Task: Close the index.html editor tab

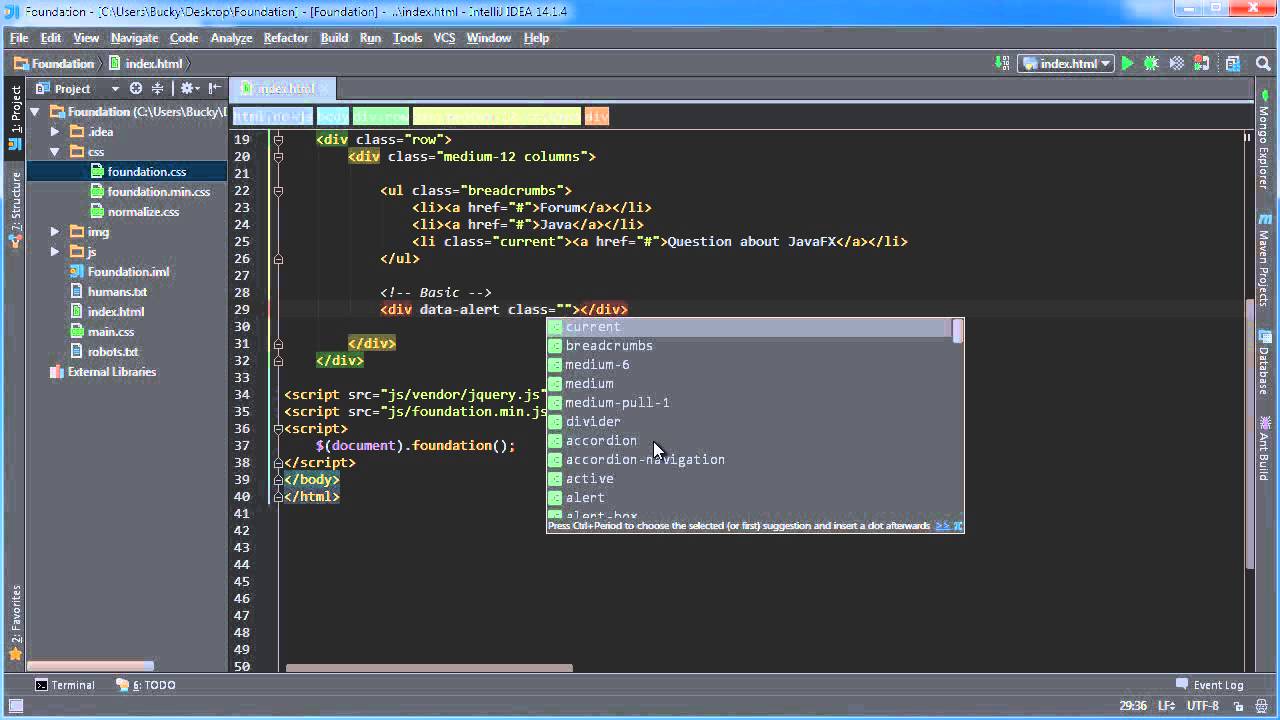Action: pyautogui.click(x=326, y=88)
